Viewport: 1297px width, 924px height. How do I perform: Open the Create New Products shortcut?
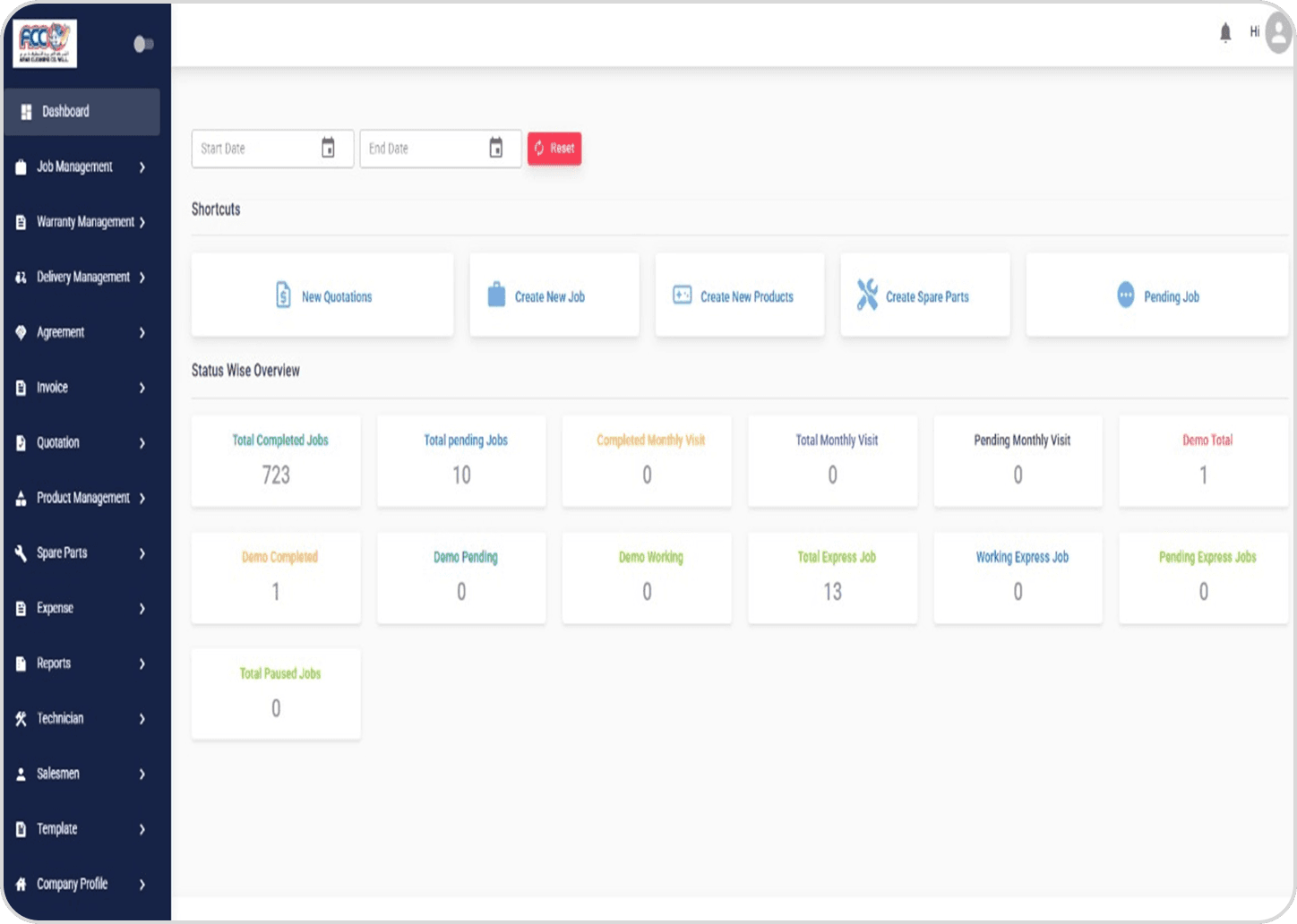click(739, 295)
